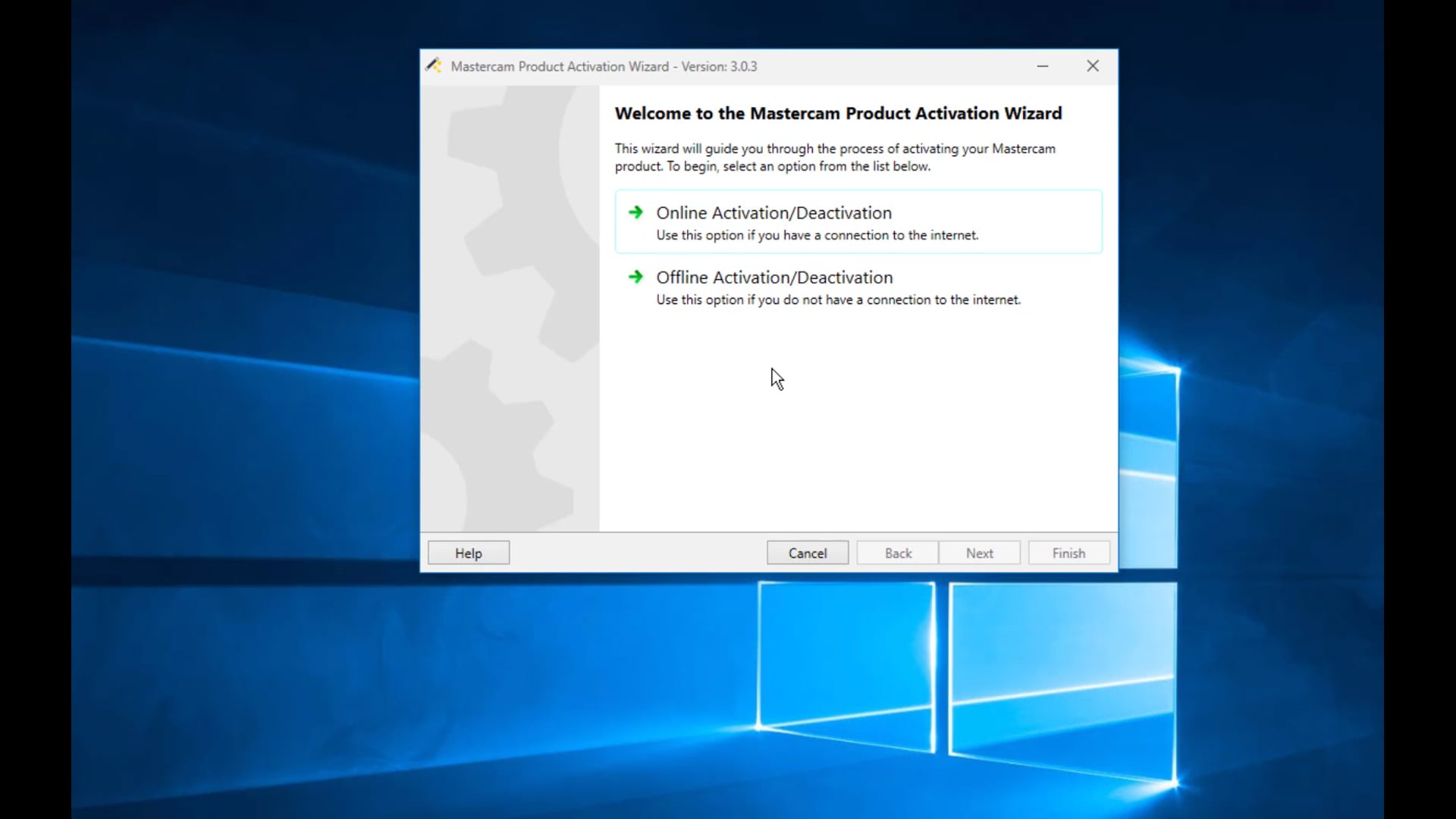Minimize the Activation Wizard window
The height and width of the screenshot is (819, 1456).
(x=1043, y=66)
